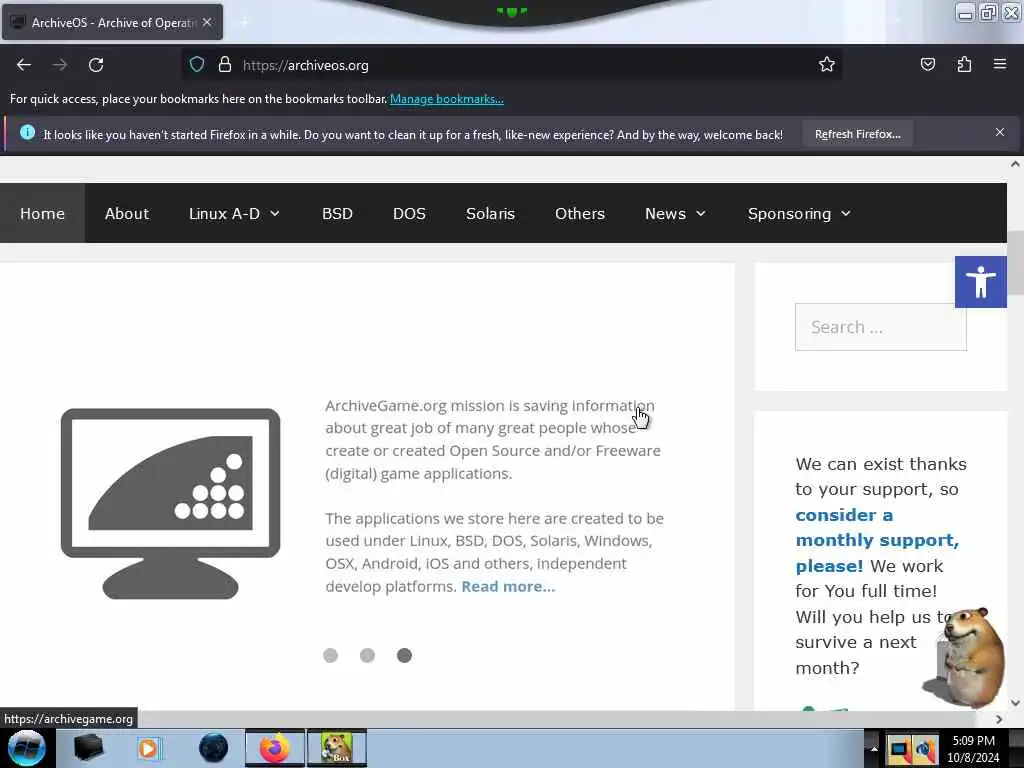The width and height of the screenshot is (1024, 768).
Task: Open the accessibility tools widget
Action: pos(980,281)
